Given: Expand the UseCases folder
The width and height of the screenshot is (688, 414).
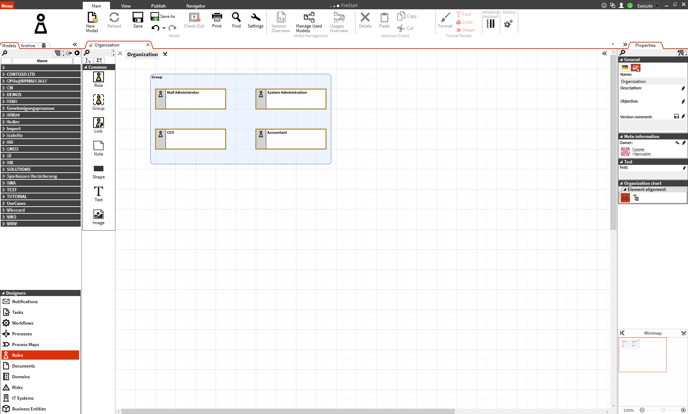Looking at the screenshot, I should (x=4, y=203).
